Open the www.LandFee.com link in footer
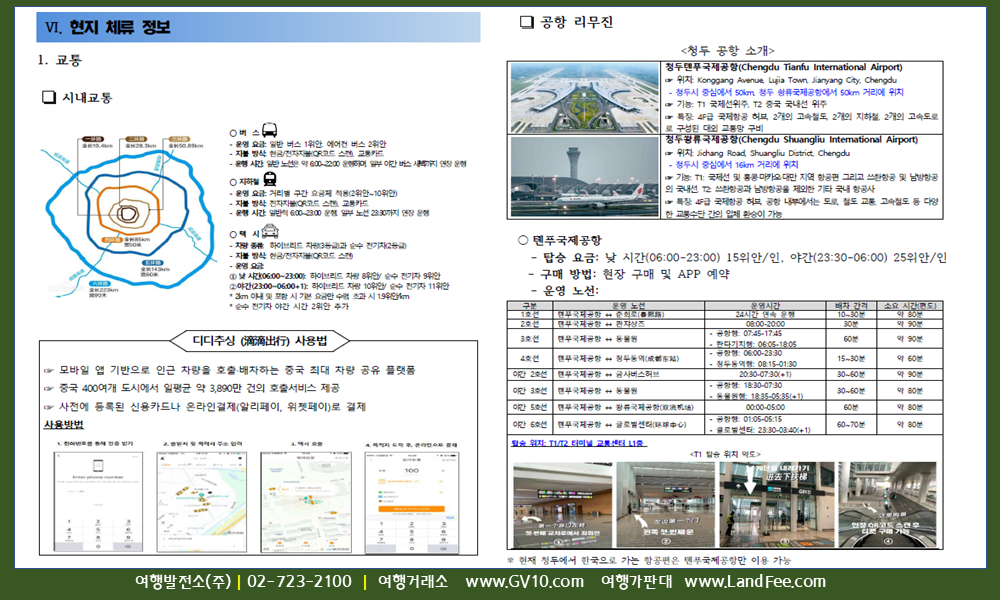1000x600 pixels. (x=755, y=582)
